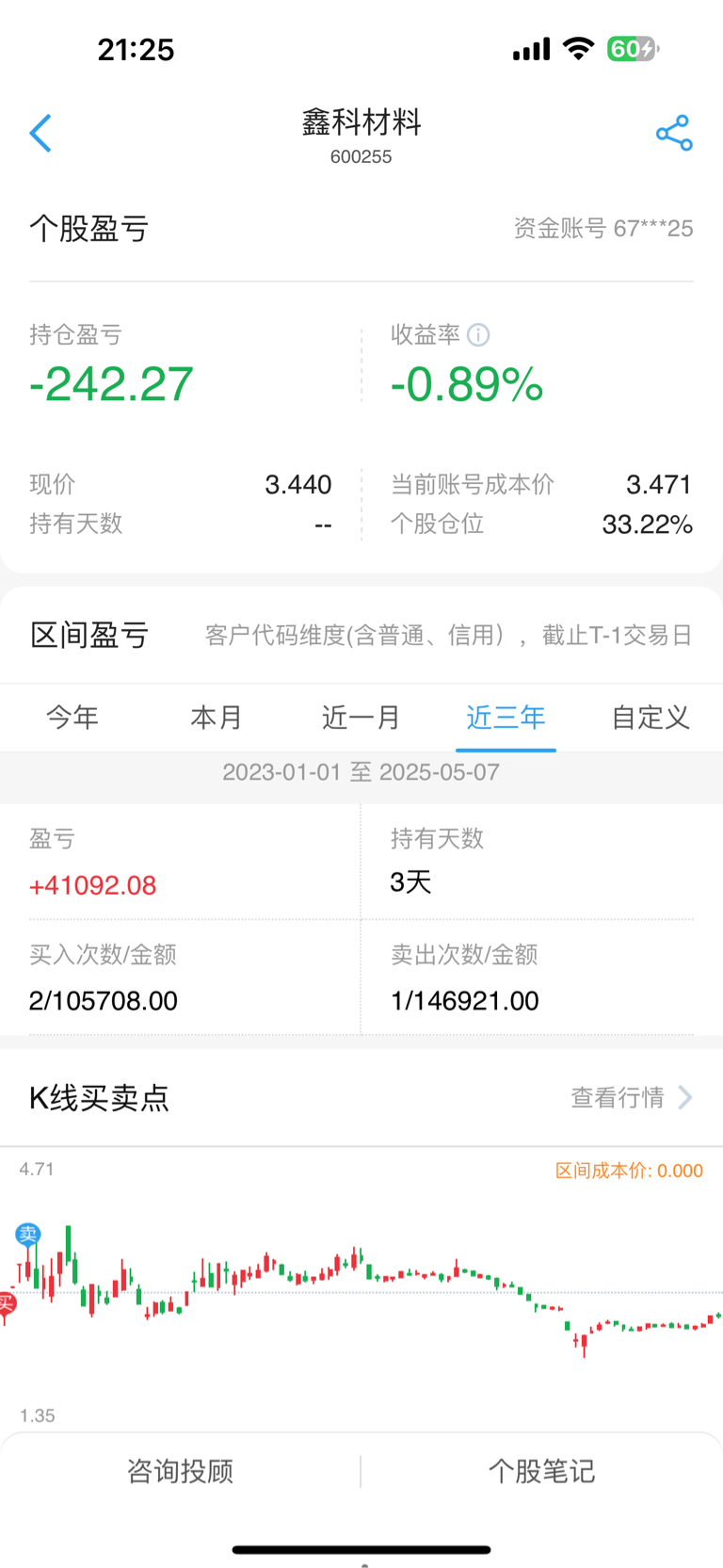Tap the battery indicator icon
This screenshot has height=1568, width=723.
633,49
